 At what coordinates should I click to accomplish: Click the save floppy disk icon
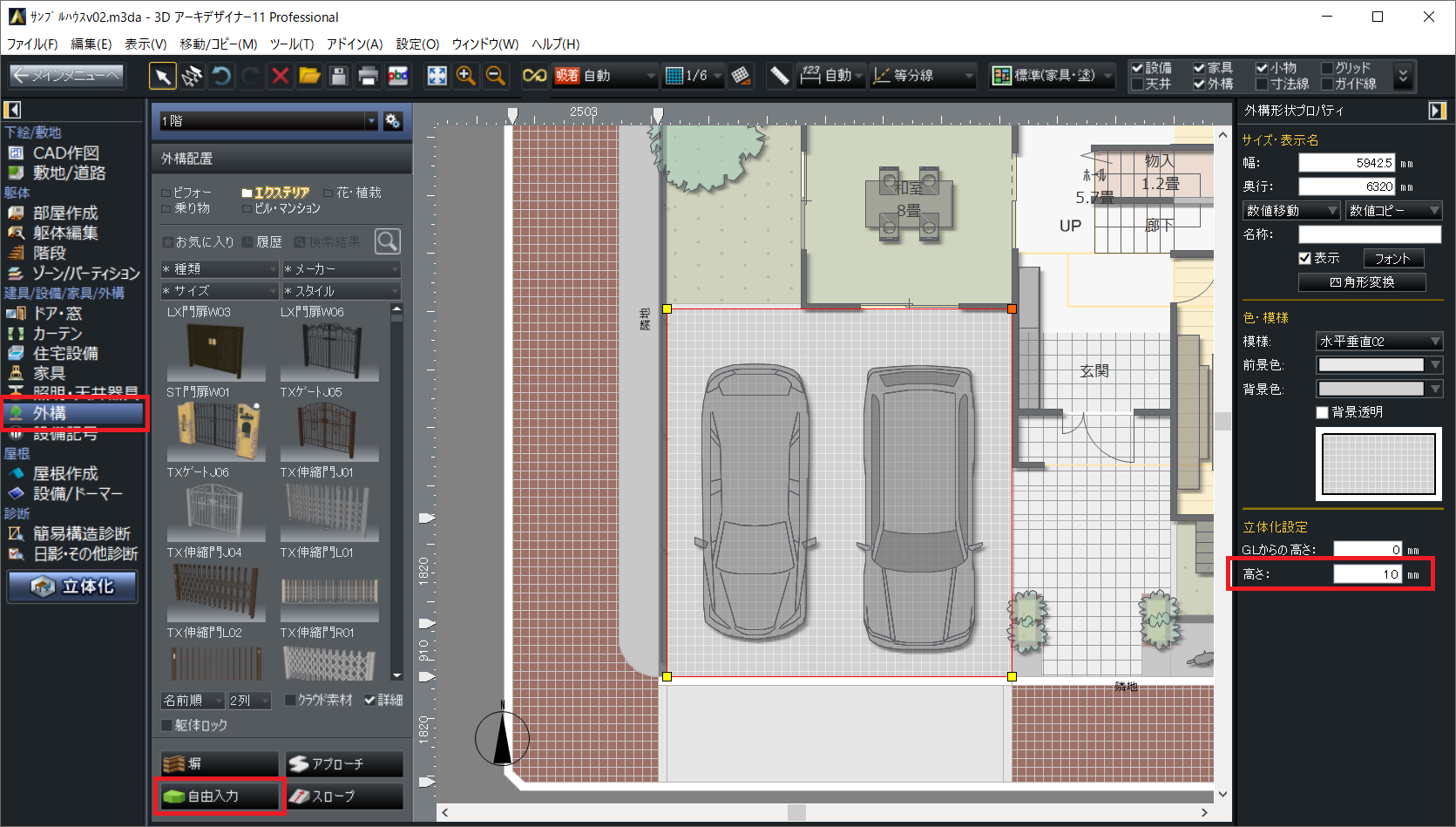(x=339, y=77)
